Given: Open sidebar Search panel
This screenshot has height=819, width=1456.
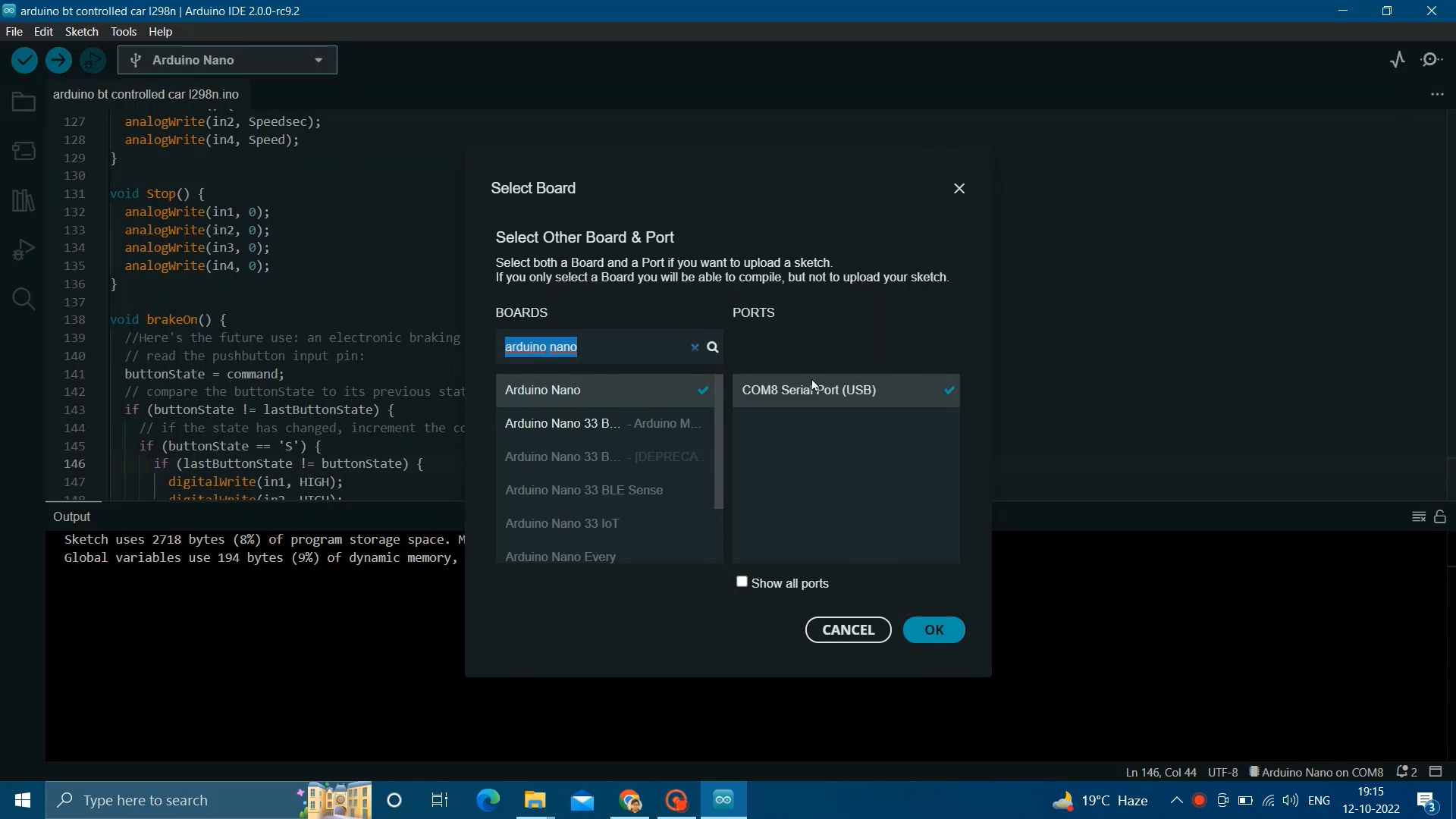Looking at the screenshot, I should (x=24, y=299).
